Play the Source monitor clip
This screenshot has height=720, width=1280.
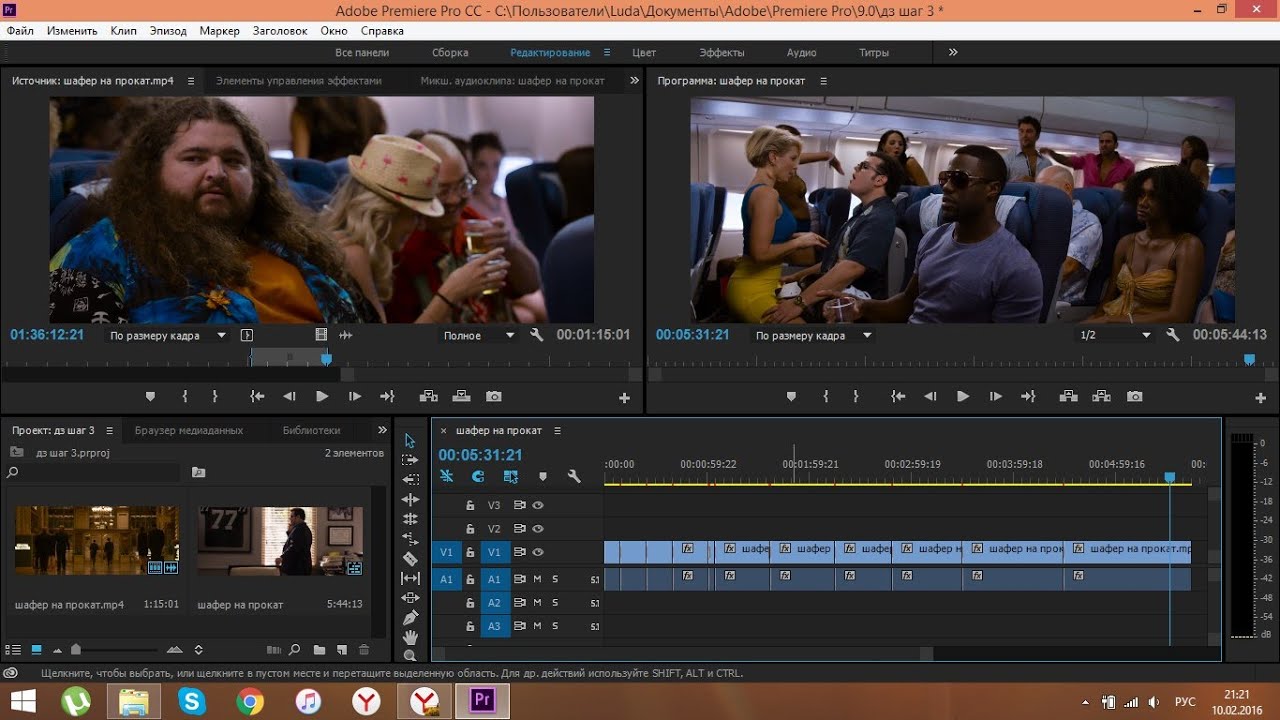(322, 396)
